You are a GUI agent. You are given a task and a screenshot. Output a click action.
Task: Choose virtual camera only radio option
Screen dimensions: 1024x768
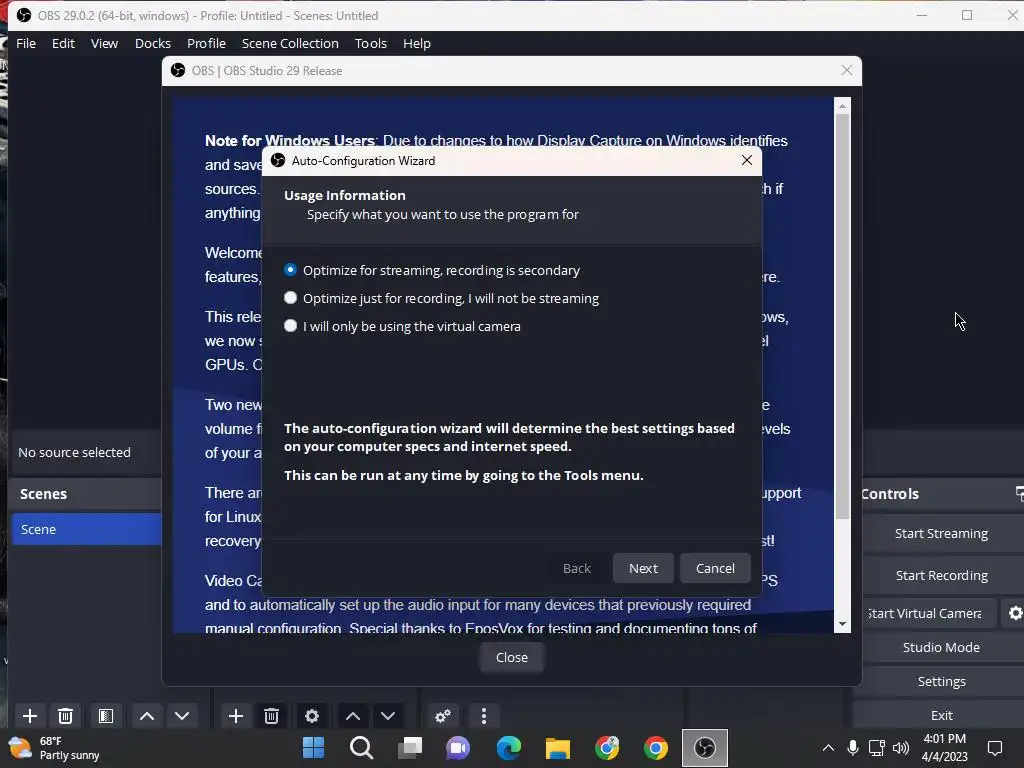[291, 326]
